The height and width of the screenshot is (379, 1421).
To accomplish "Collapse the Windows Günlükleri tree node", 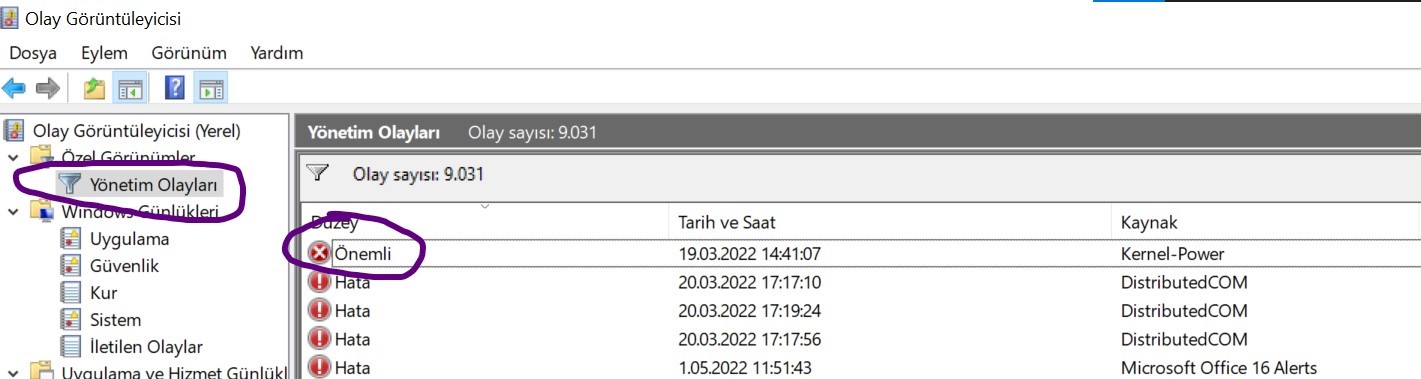I will (x=13, y=212).
